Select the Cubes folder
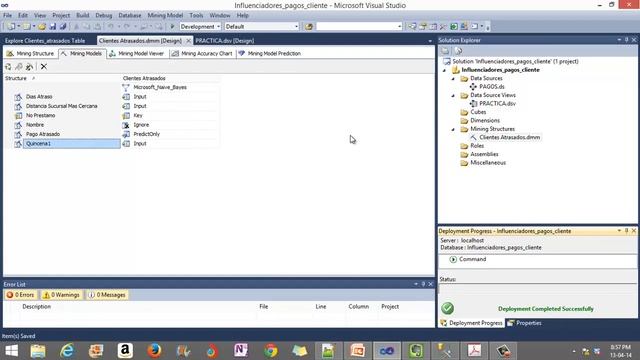The image size is (640, 360). pyautogui.click(x=478, y=112)
